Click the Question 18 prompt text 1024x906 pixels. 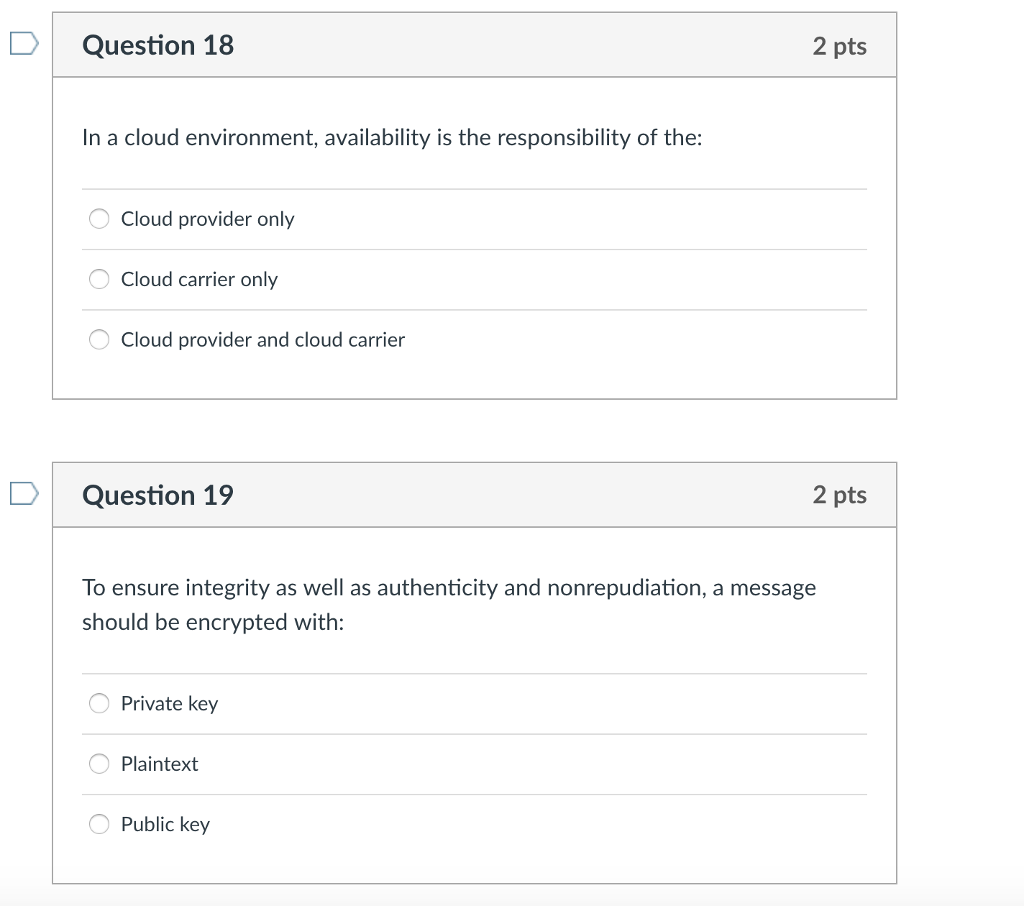tap(392, 137)
